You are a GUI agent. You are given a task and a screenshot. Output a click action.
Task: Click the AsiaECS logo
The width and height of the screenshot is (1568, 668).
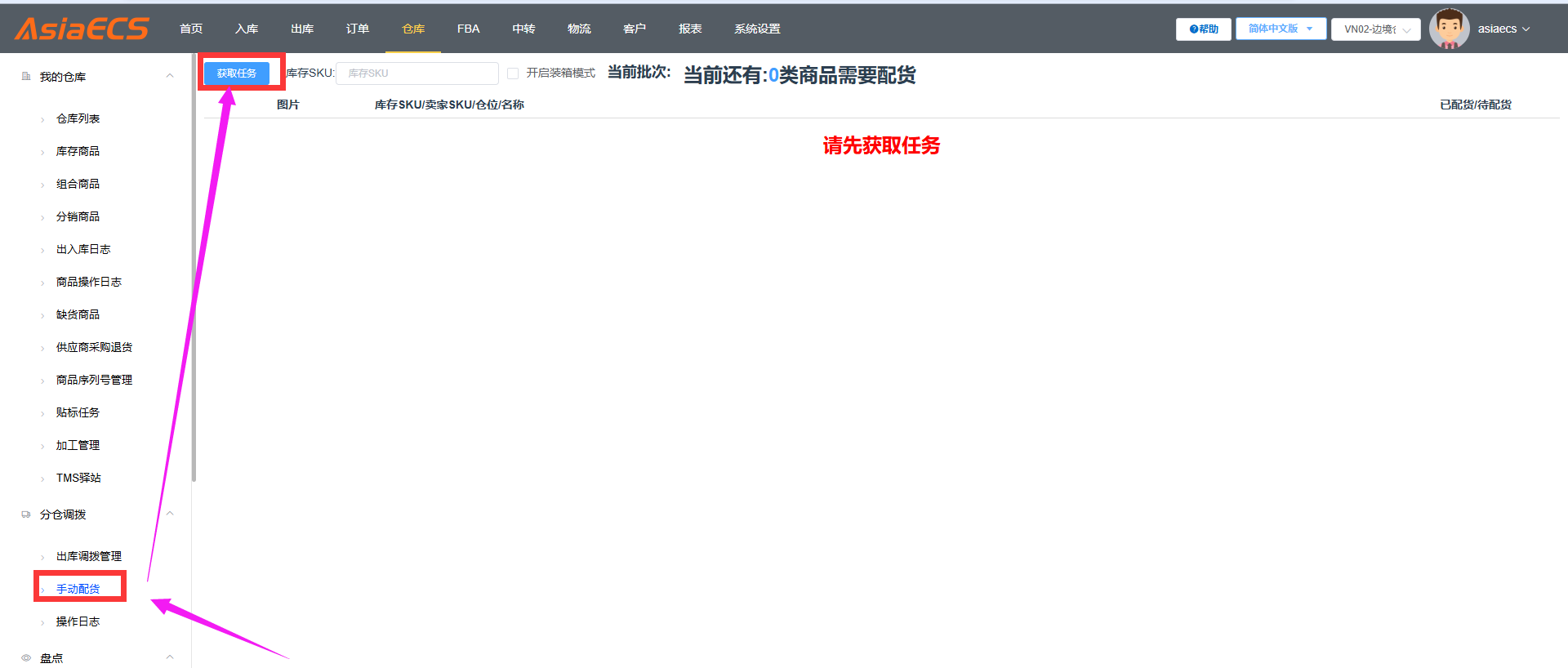[x=82, y=29]
